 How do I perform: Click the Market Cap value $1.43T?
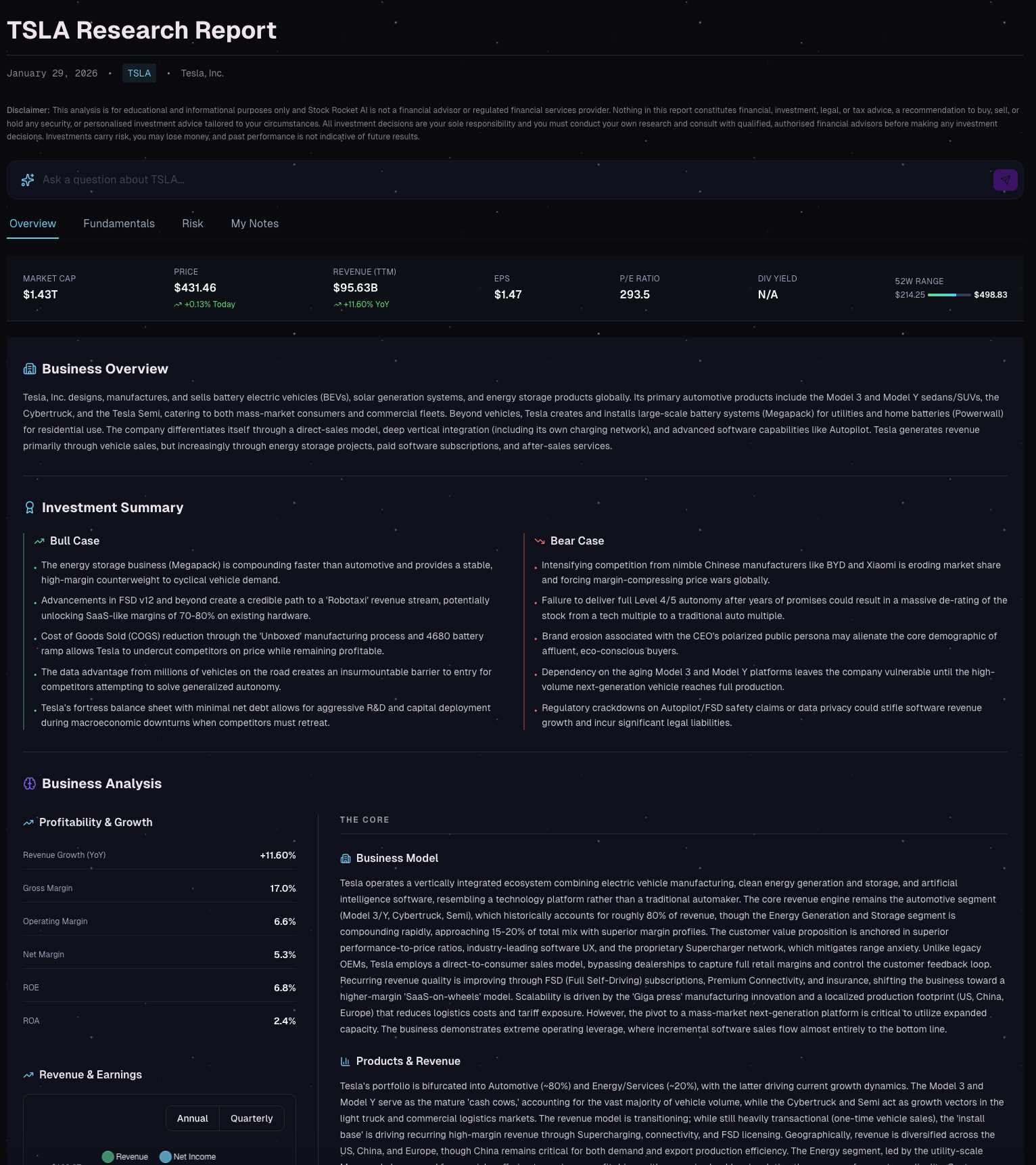click(41, 295)
